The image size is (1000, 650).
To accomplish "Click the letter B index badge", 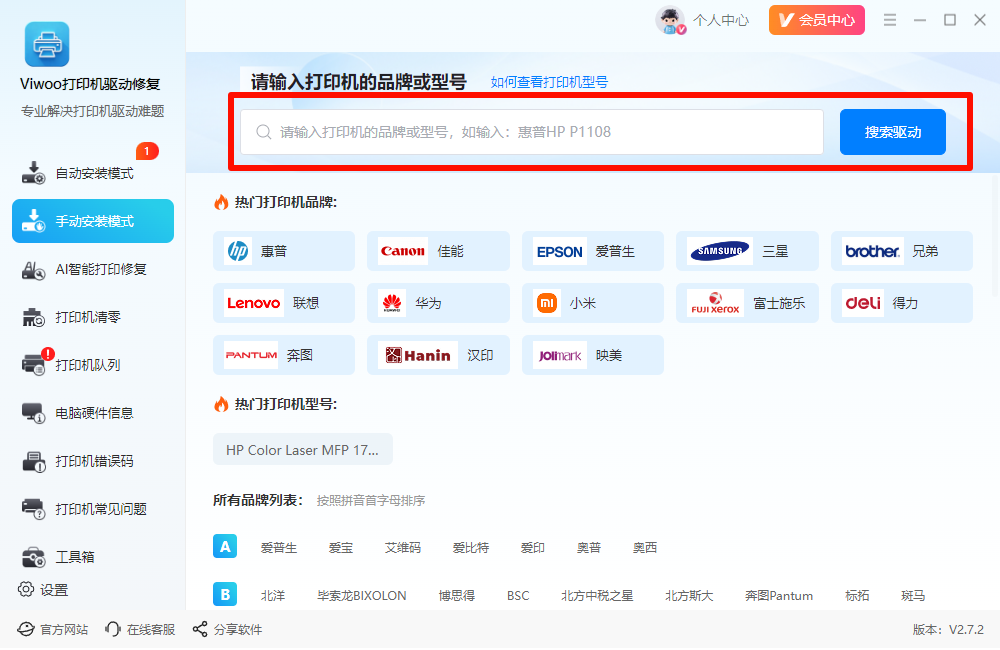I will click(225, 595).
